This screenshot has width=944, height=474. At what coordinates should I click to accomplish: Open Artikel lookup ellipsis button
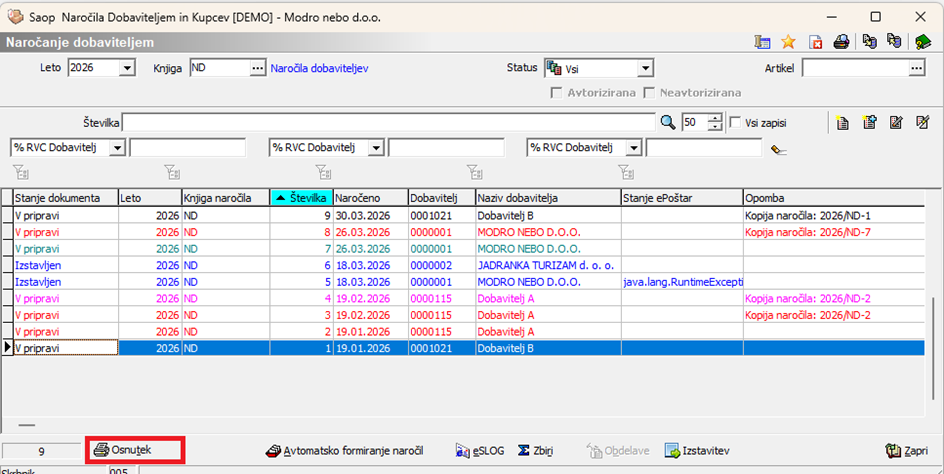click(916, 68)
